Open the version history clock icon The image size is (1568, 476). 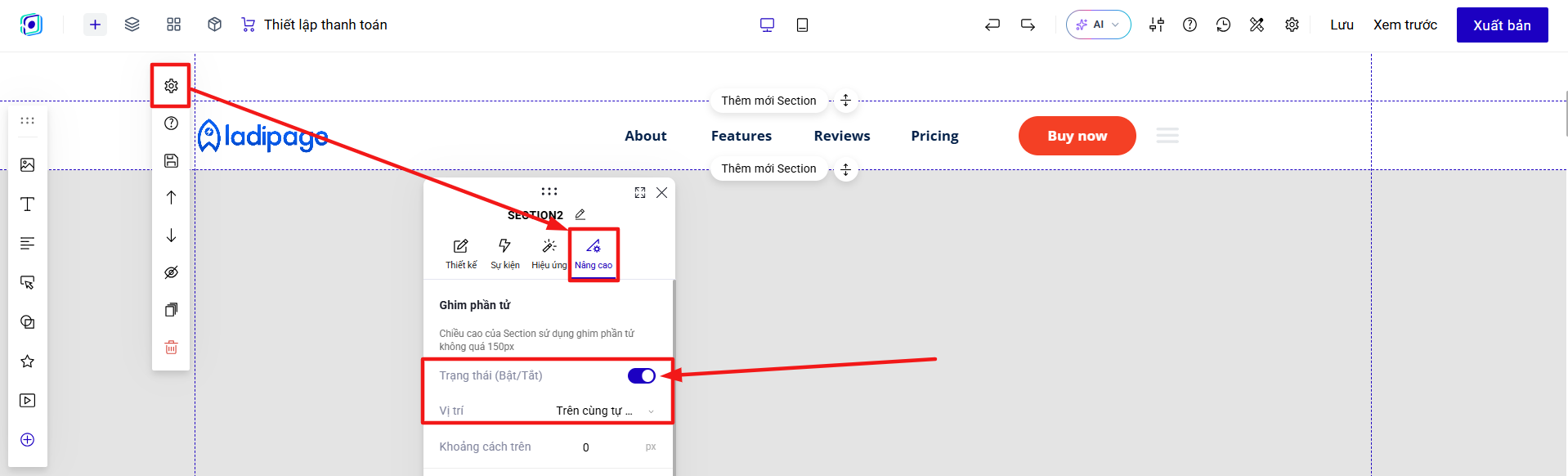(x=1223, y=25)
